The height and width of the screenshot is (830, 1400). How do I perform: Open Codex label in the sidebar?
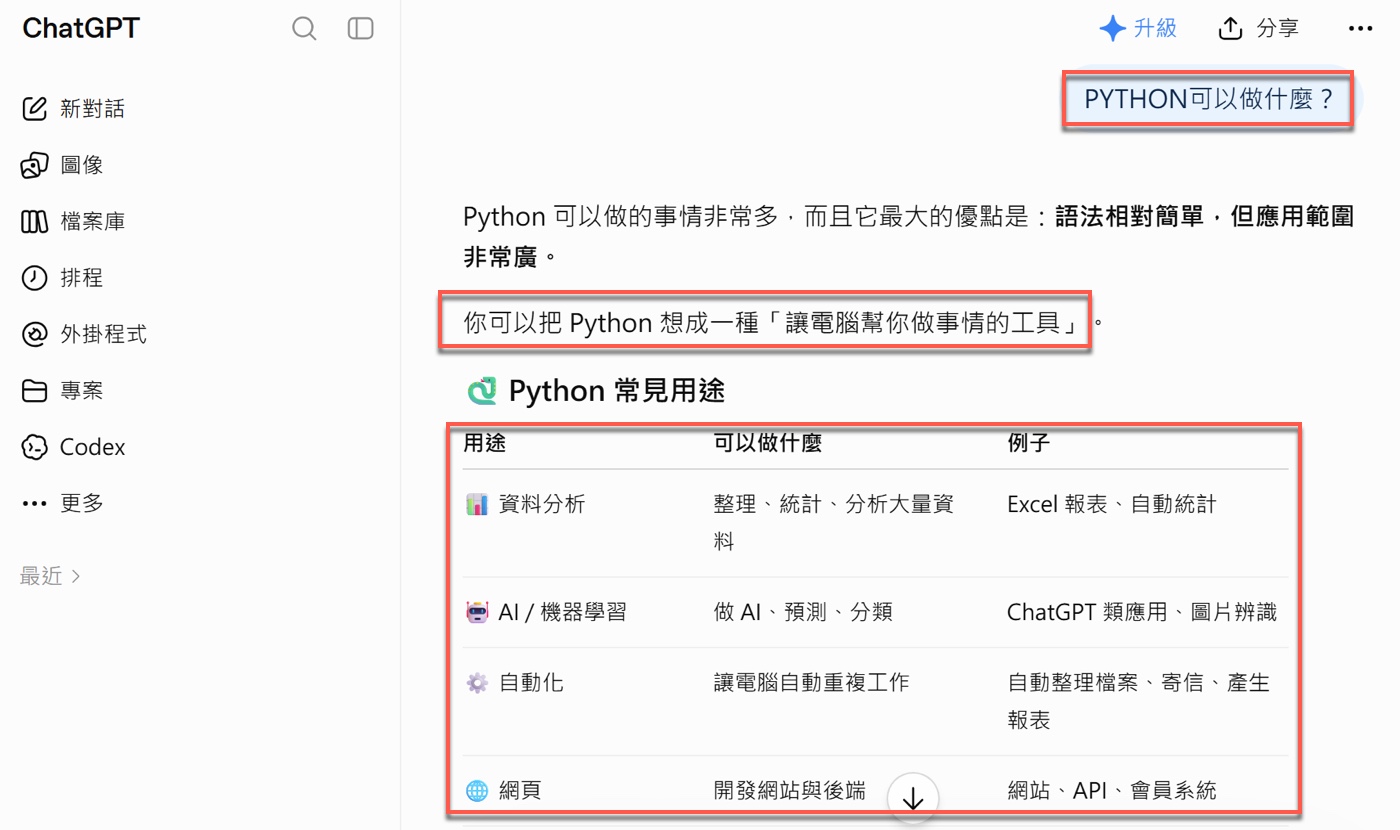click(x=92, y=447)
